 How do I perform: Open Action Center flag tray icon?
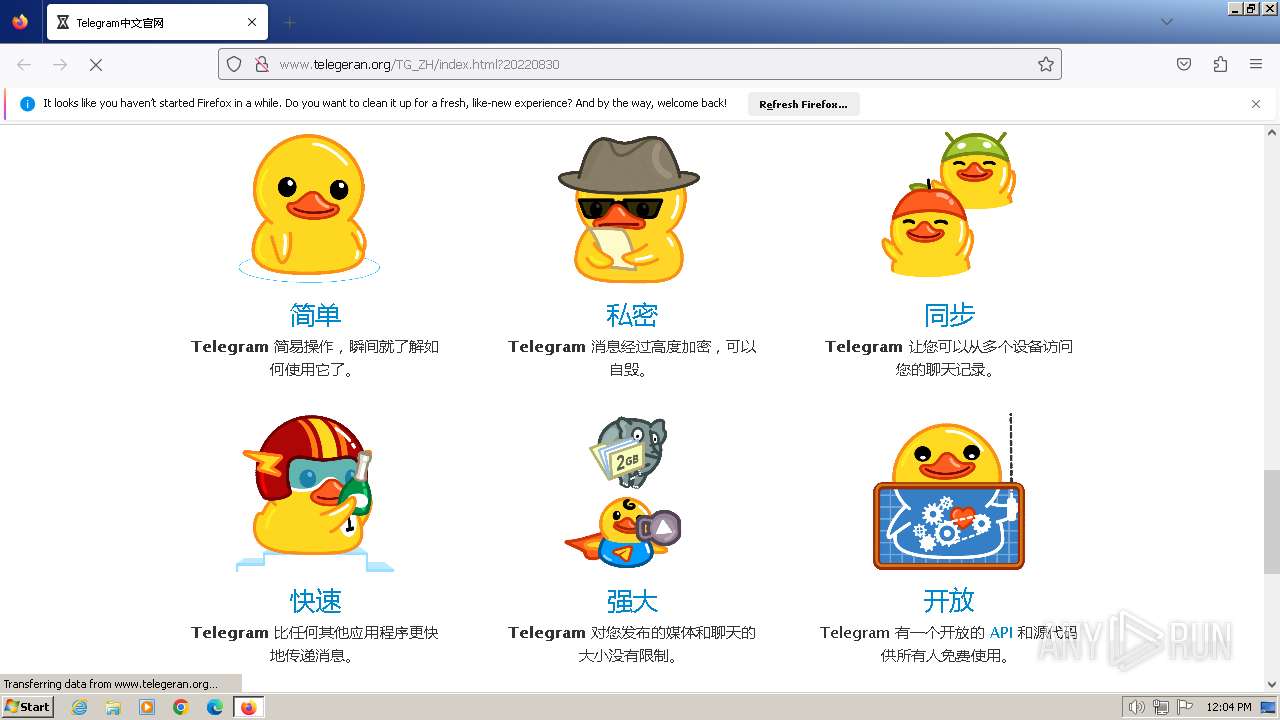(1184, 707)
